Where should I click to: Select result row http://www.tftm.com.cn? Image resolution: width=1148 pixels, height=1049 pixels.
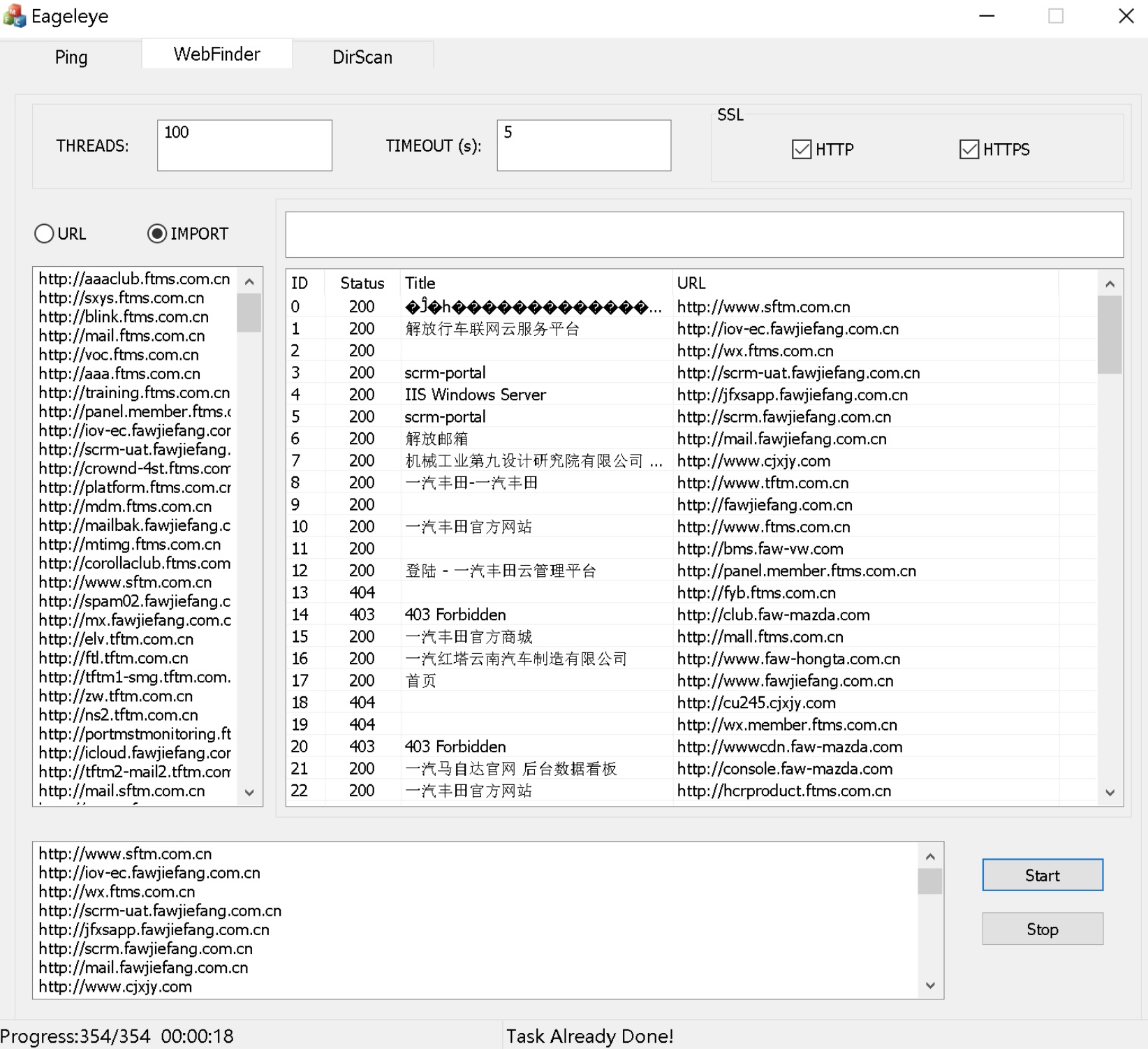691,483
